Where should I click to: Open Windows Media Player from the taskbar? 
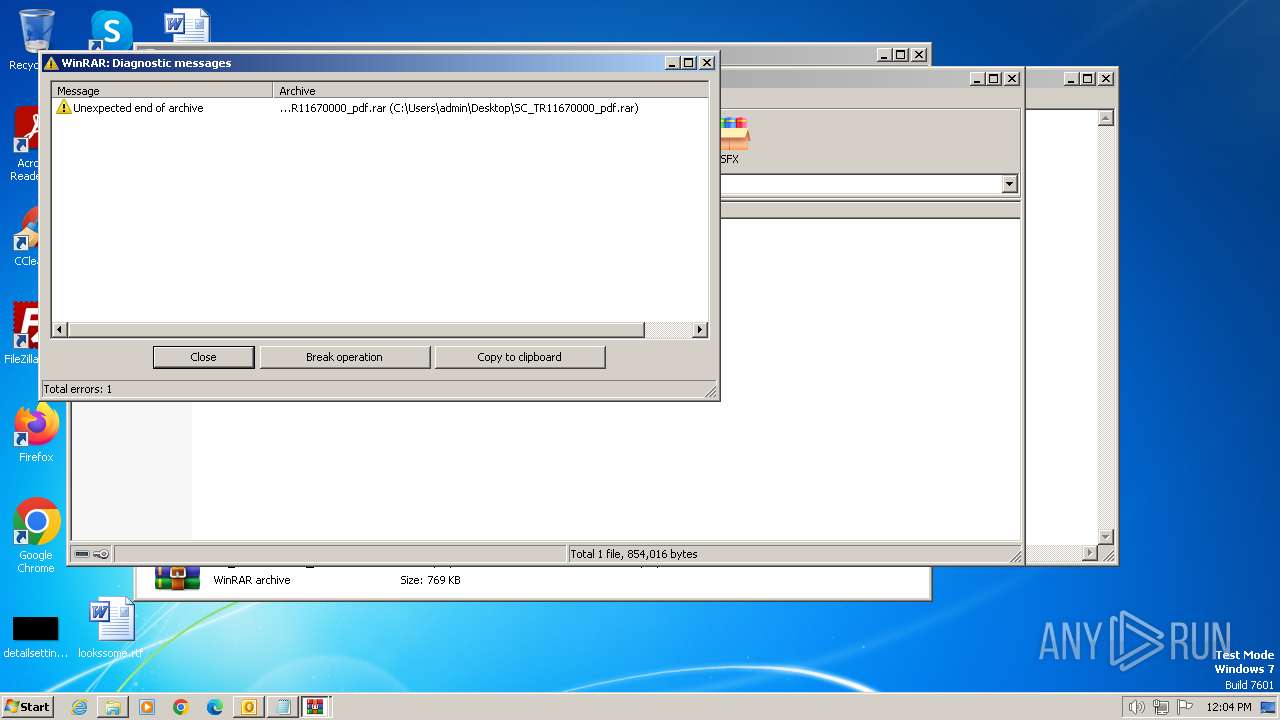(147, 707)
